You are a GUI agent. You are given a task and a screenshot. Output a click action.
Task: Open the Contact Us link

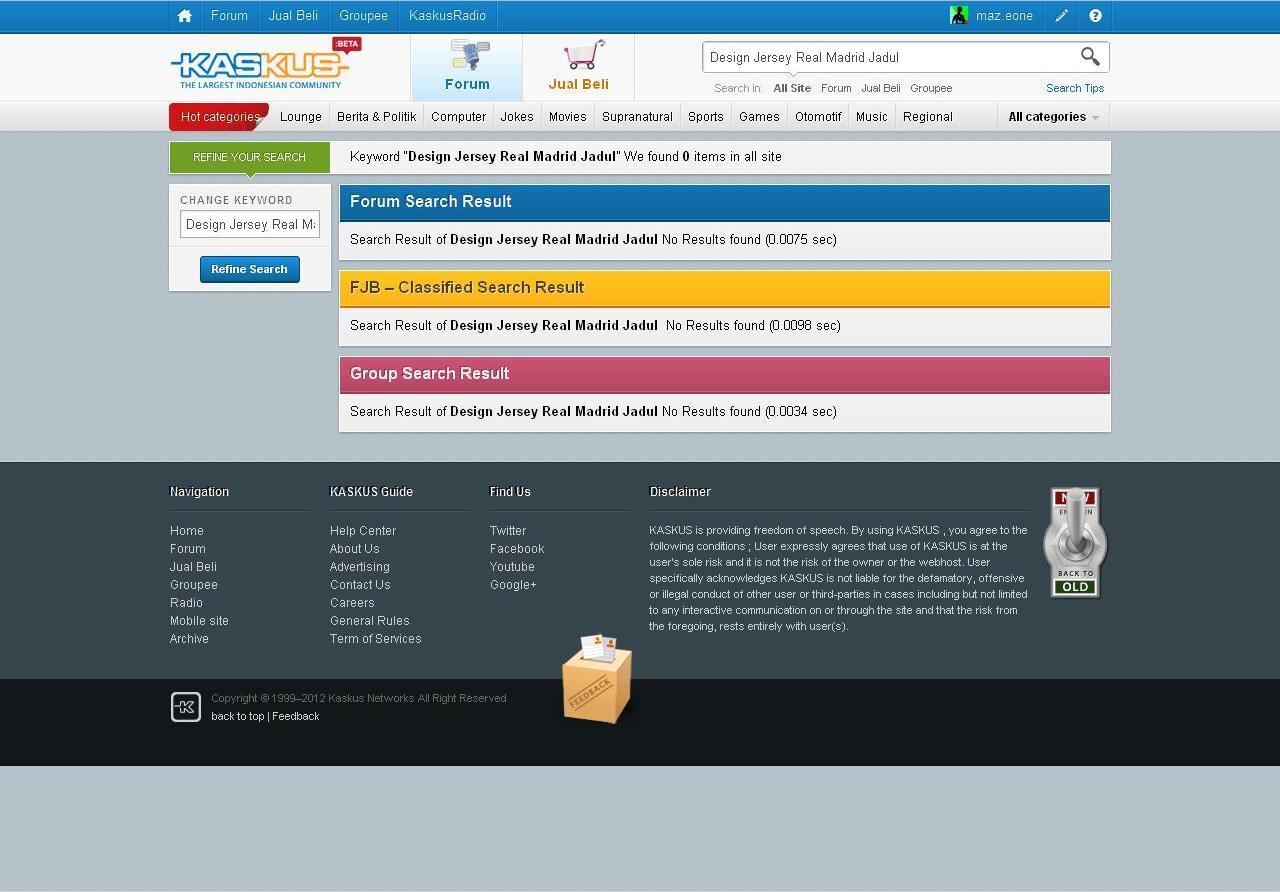click(x=360, y=585)
